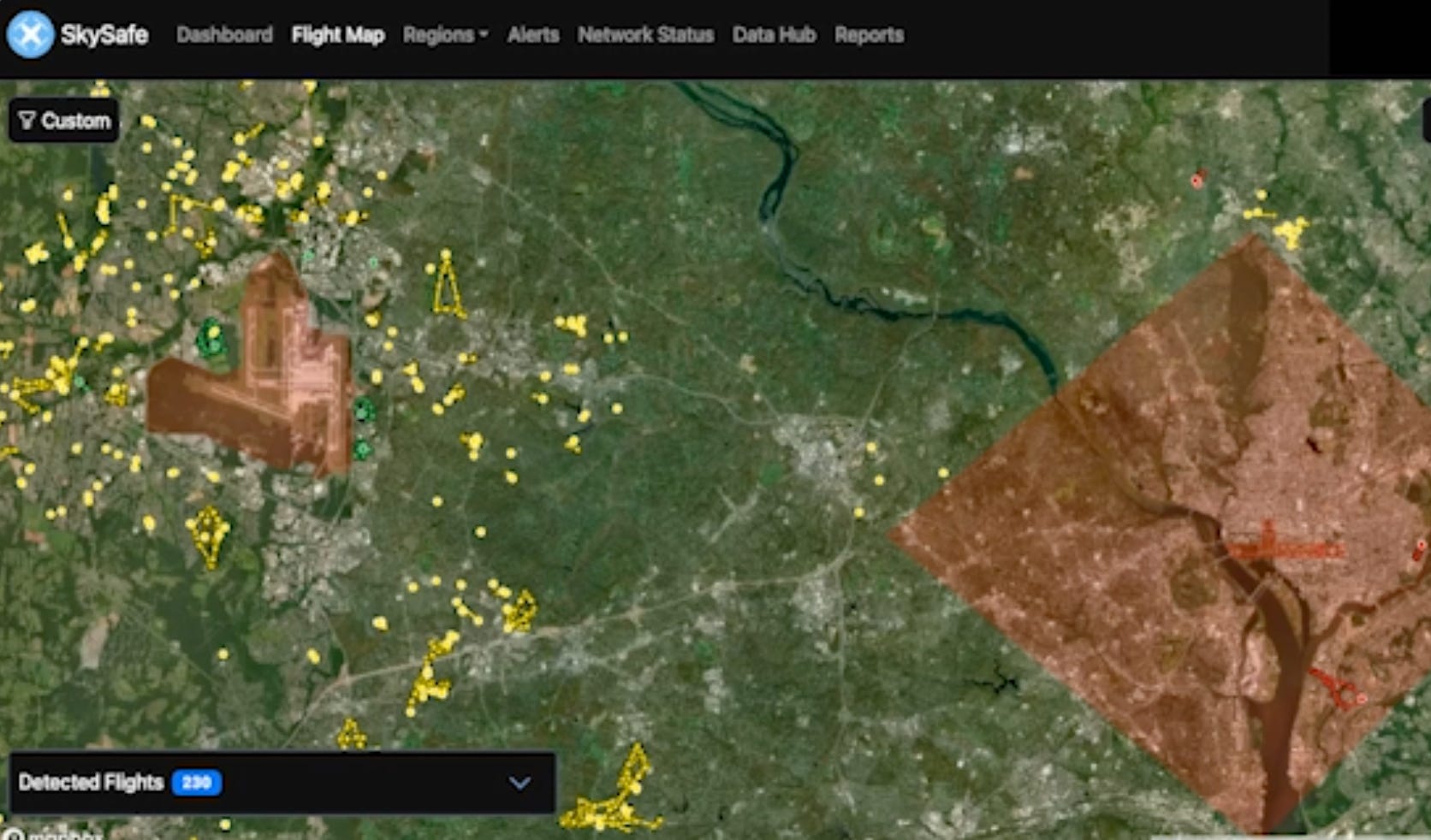Viewport: 1431px width, 840px height.
Task: Open the Alerts page
Action: tap(532, 35)
